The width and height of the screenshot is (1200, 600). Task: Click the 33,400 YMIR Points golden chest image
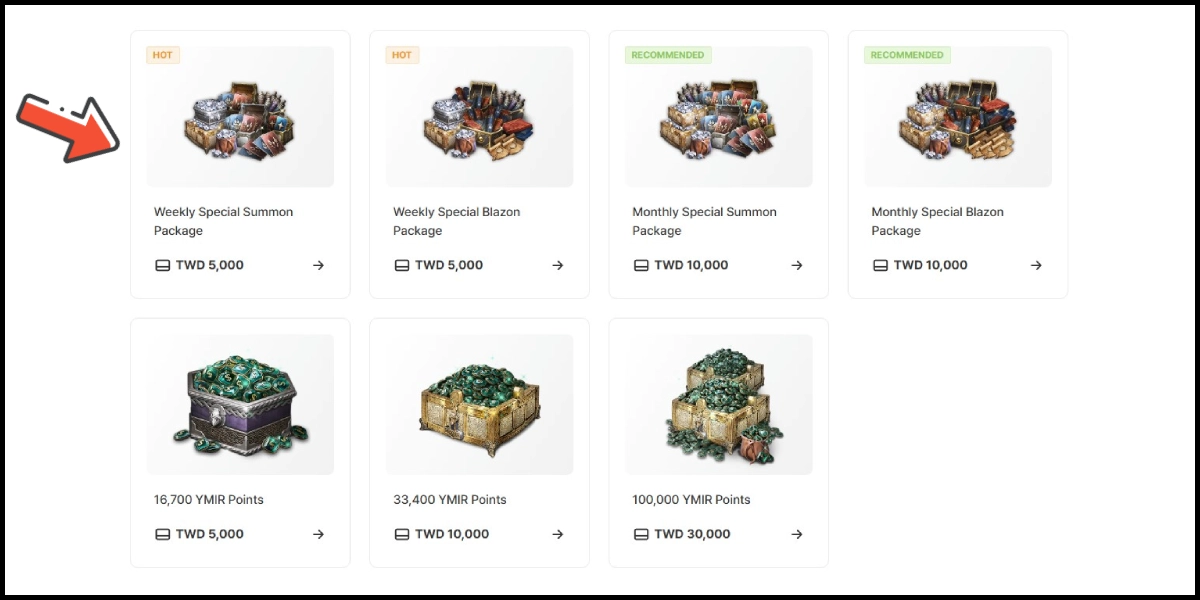click(x=480, y=404)
